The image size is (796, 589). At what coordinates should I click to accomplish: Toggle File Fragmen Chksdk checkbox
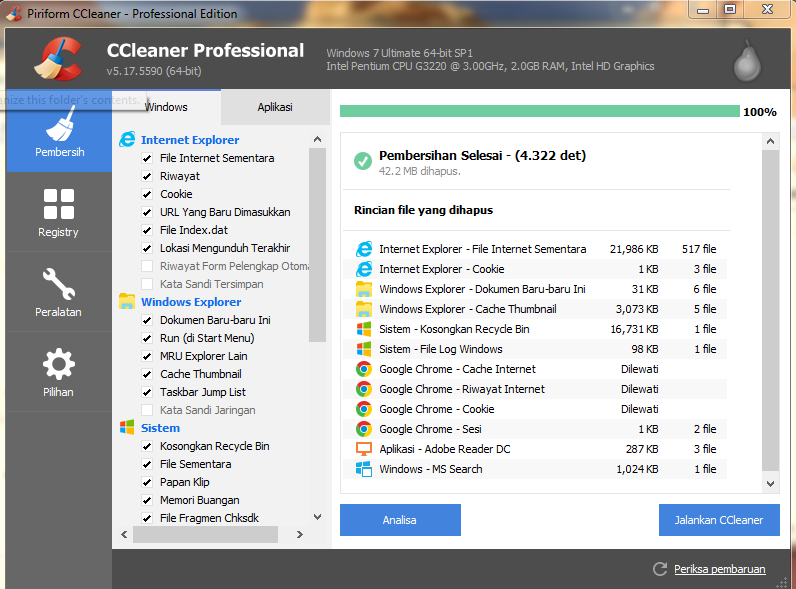tap(147, 518)
